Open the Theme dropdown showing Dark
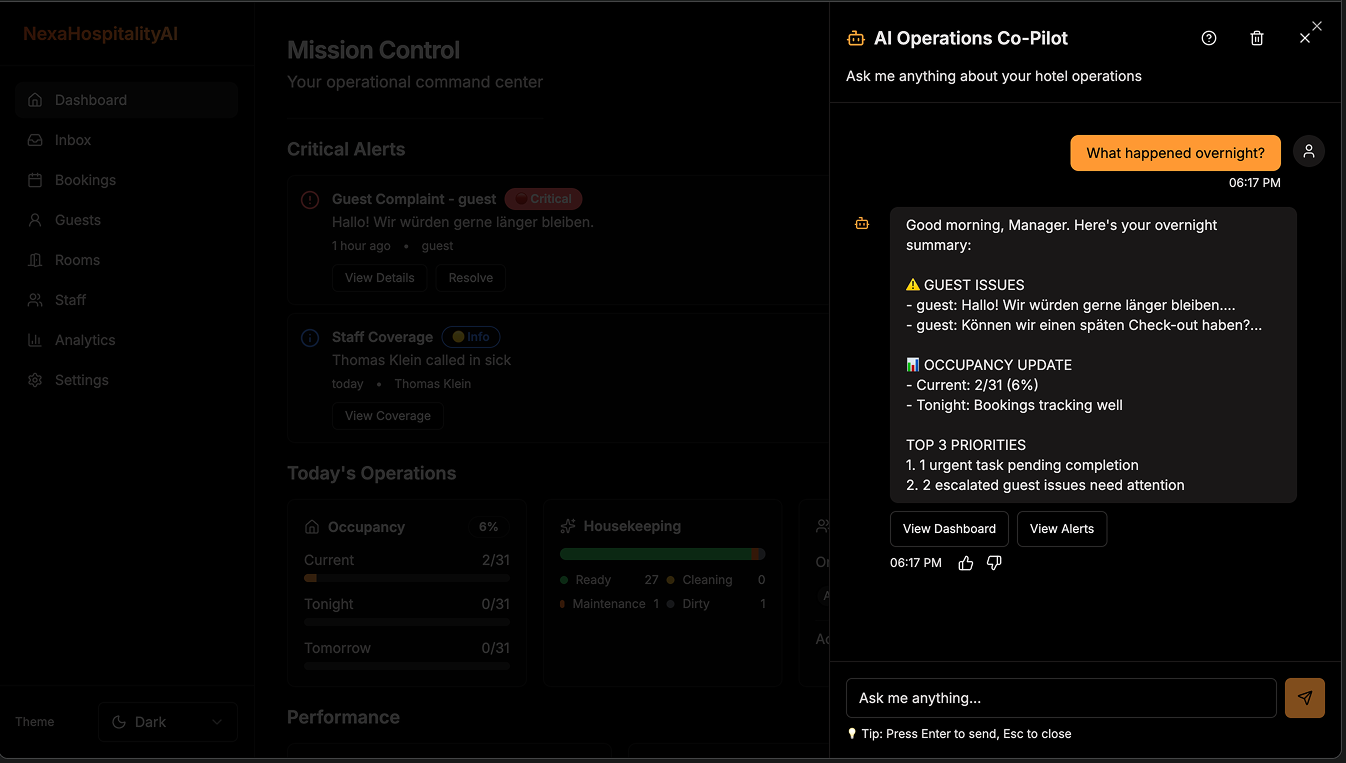 tap(167, 722)
